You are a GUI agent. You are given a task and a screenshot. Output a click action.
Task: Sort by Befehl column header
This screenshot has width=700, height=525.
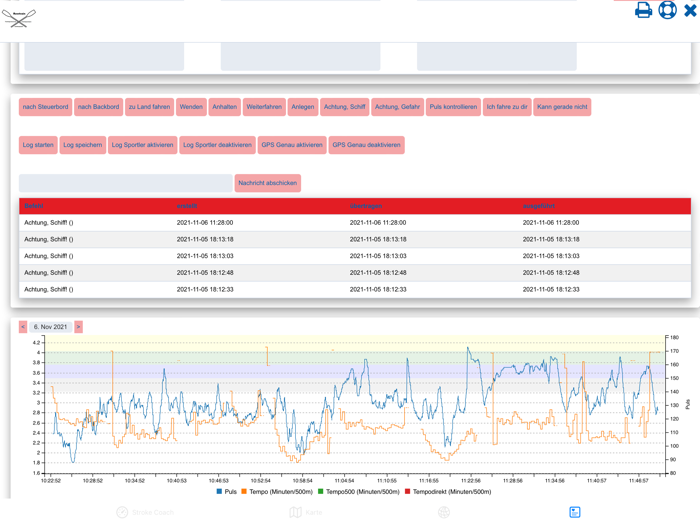point(34,206)
